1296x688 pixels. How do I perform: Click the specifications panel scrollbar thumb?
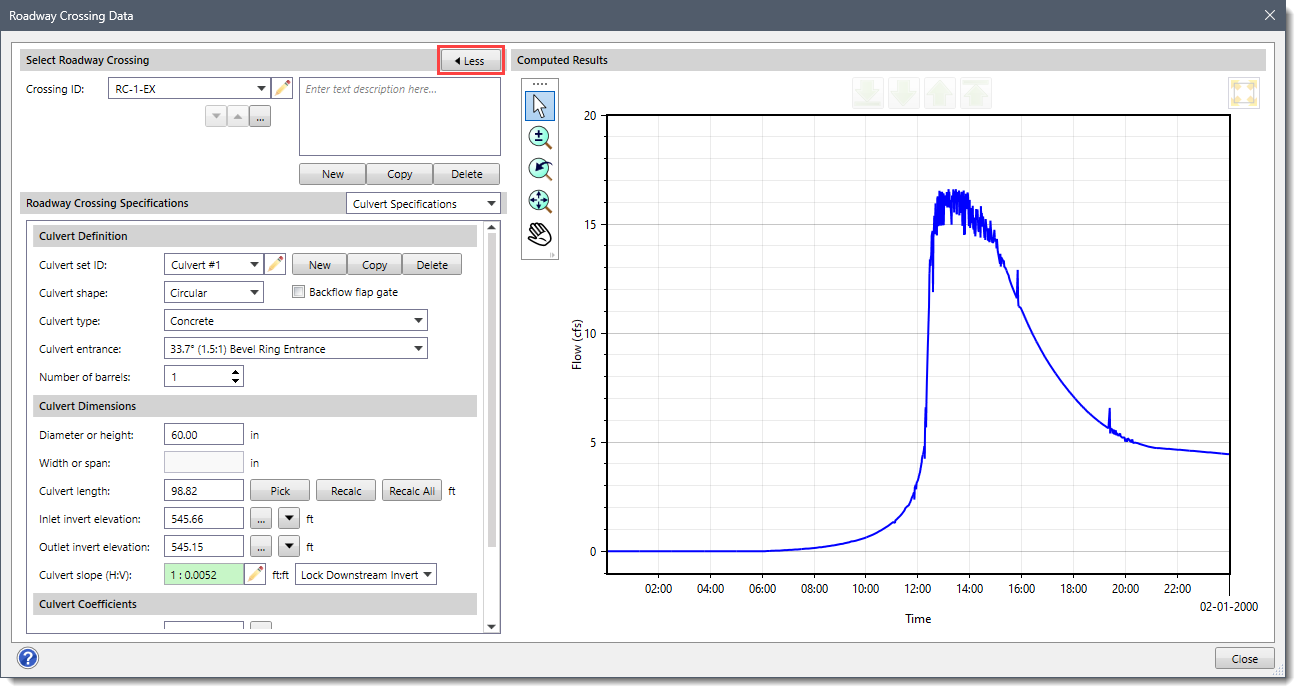click(x=491, y=390)
